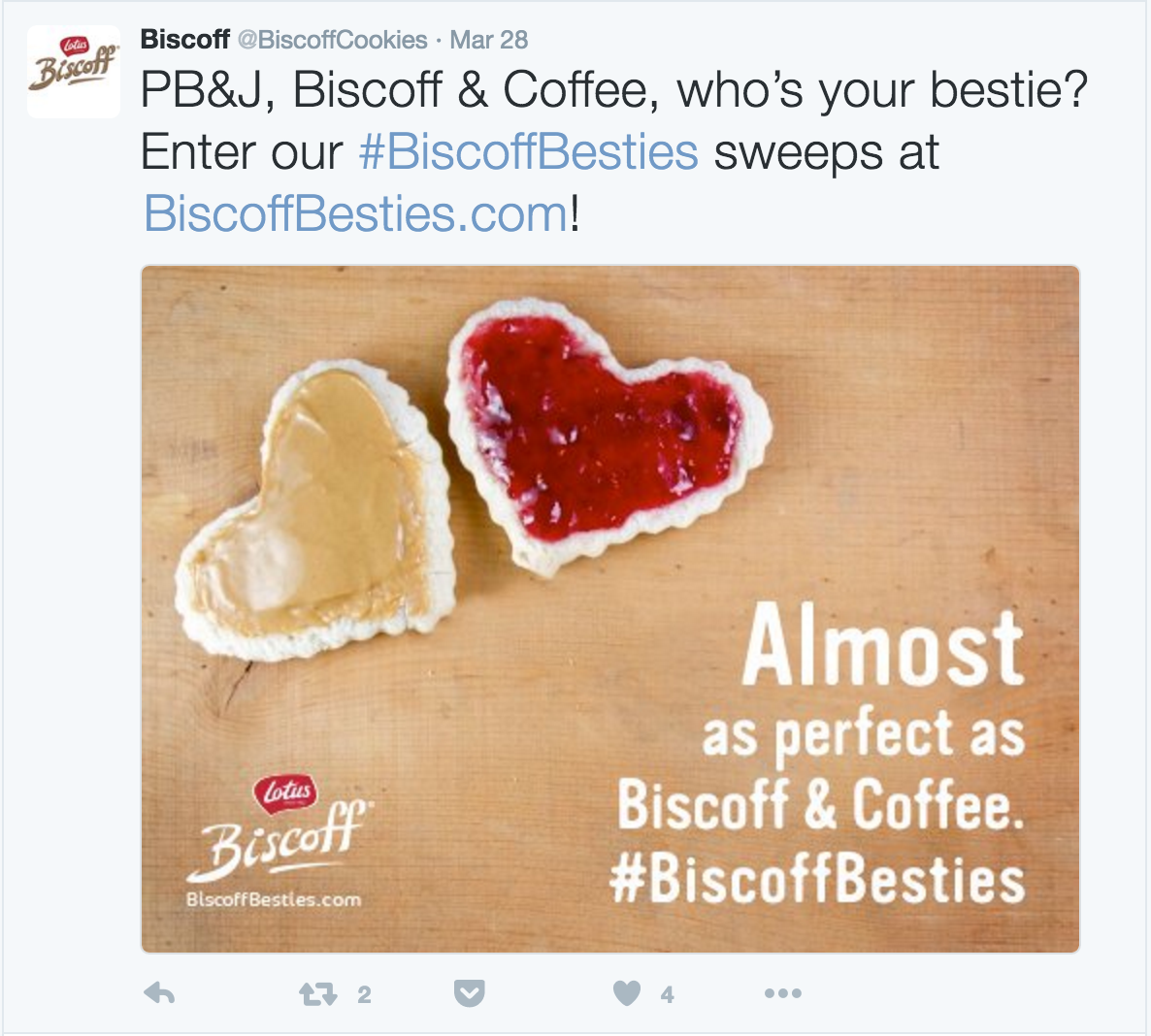Click the retweet count of 2
Screen dimensions: 1151x1036
364,994
